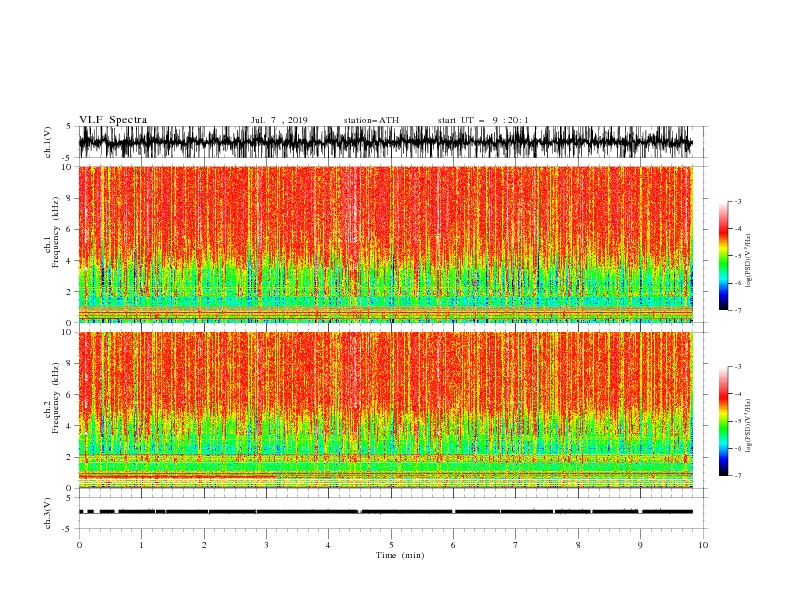
Task: Click the ch.2 colorbar tick '-7'
Action: pyautogui.click(x=738, y=476)
